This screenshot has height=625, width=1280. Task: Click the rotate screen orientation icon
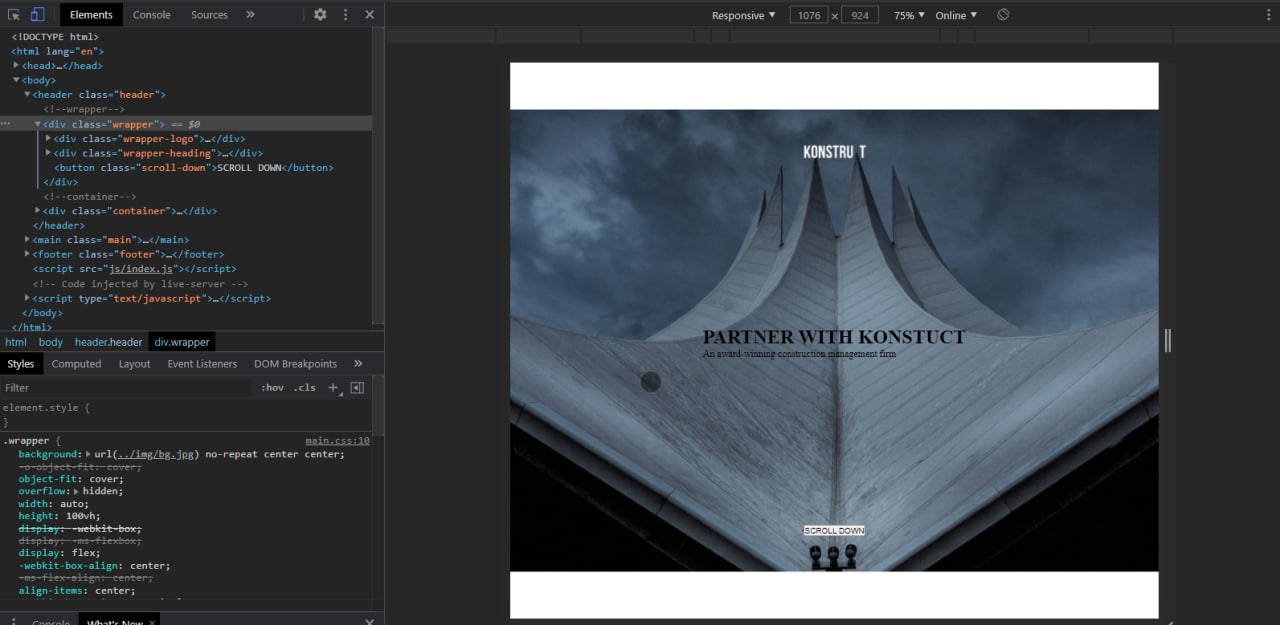pyautogui.click(x=1003, y=15)
